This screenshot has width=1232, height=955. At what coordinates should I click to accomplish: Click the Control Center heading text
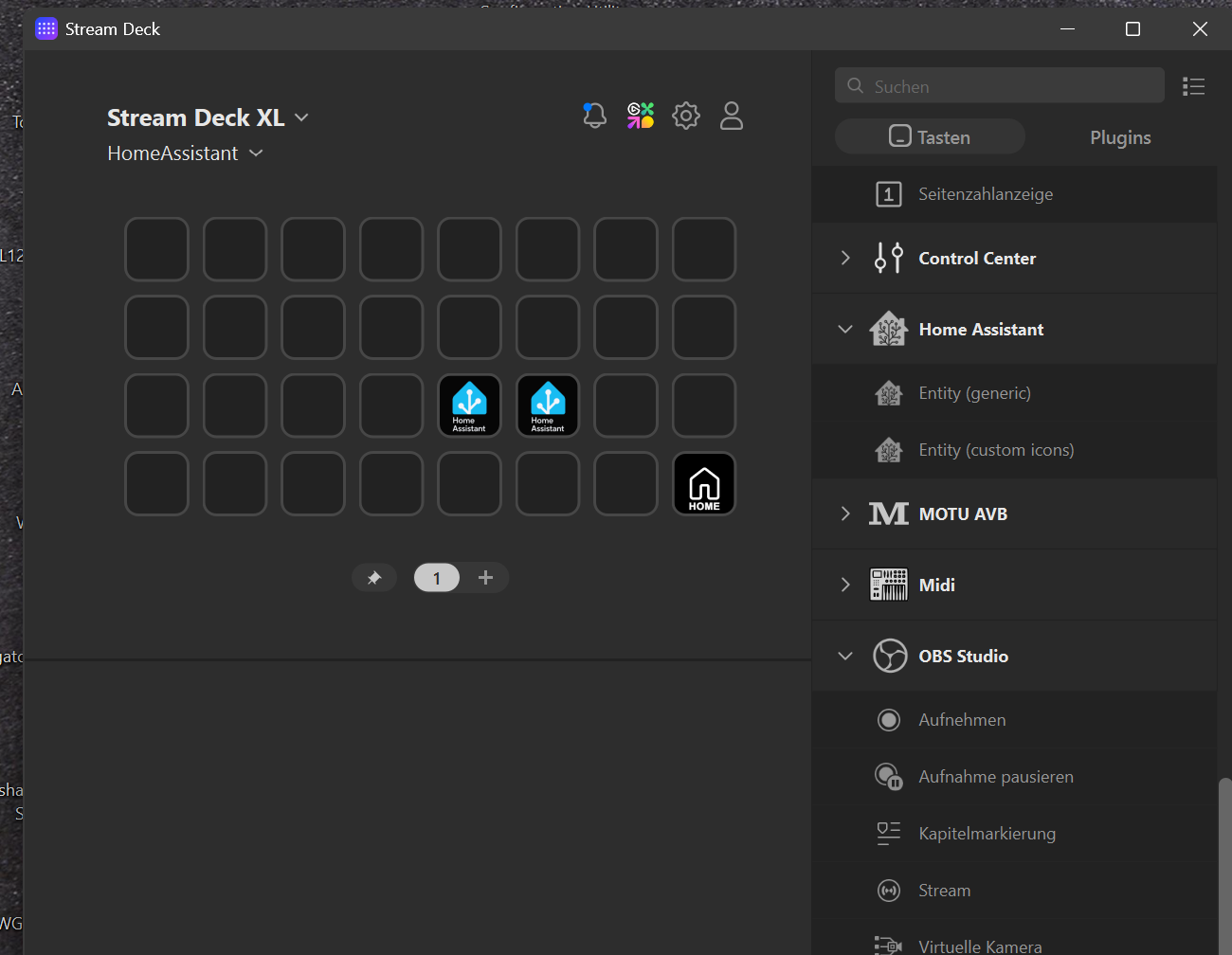977,258
